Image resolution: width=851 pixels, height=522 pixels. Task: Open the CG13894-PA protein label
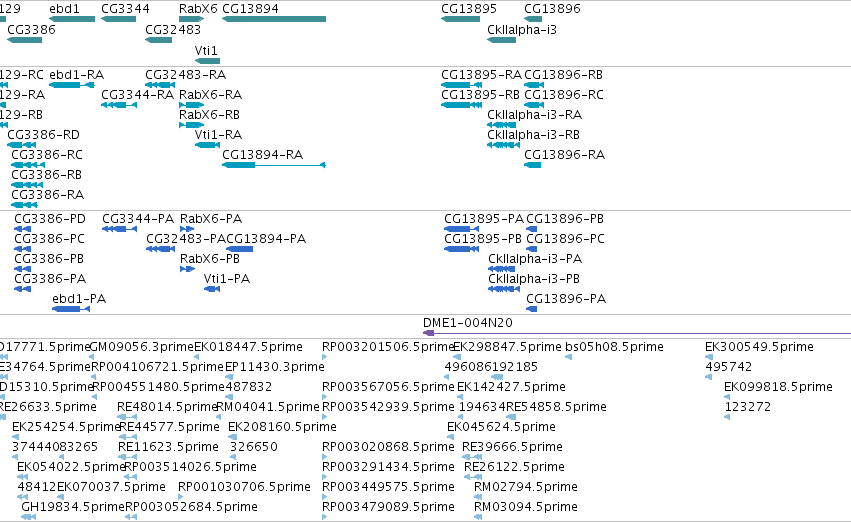[266, 239]
